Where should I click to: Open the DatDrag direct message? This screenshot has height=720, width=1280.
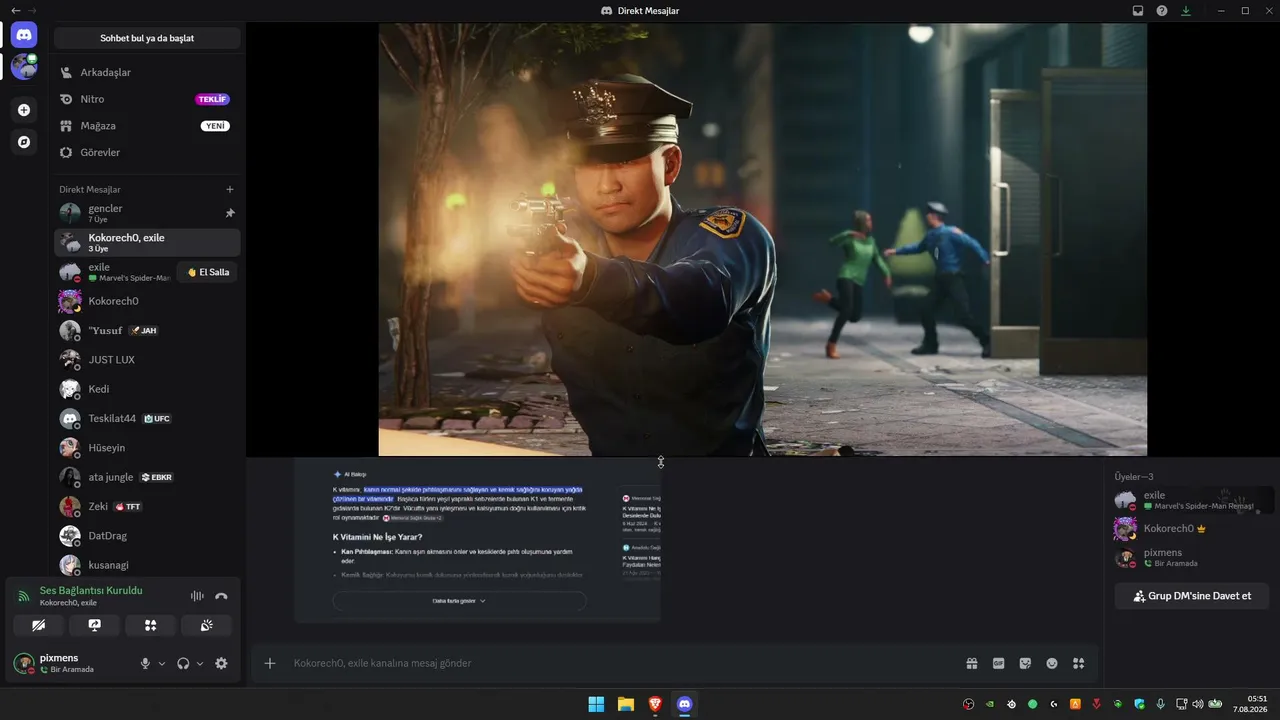tap(147, 536)
